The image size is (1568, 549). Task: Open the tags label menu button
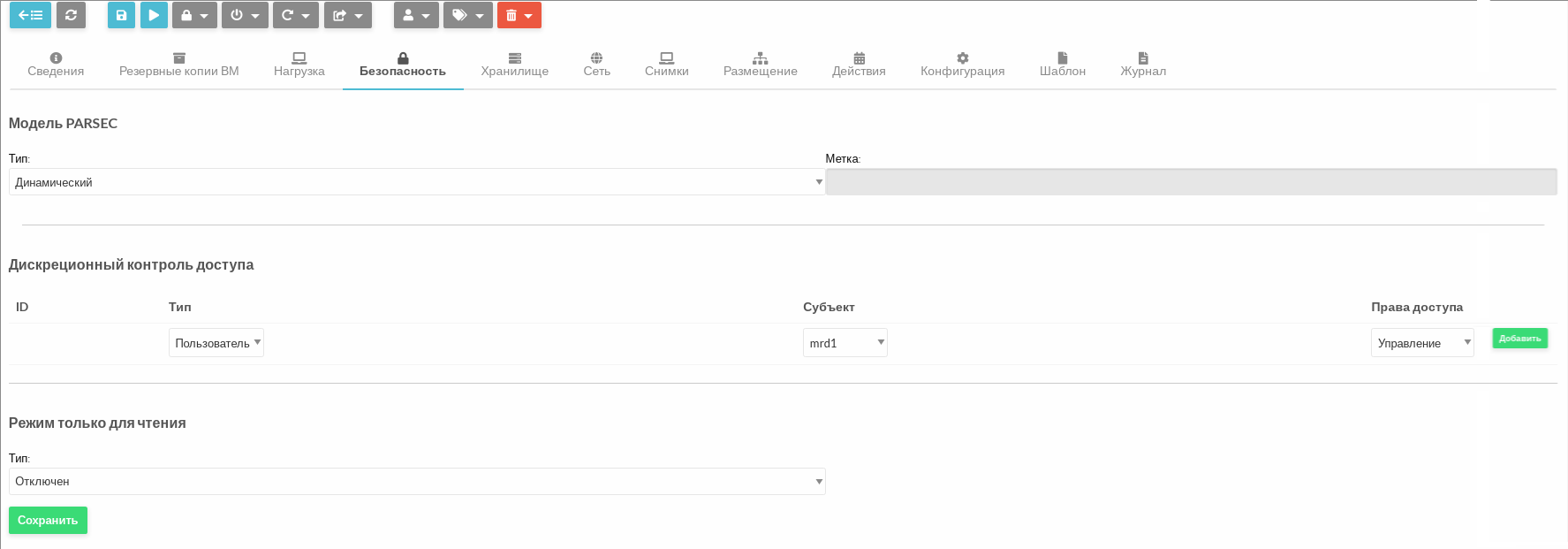[467, 15]
